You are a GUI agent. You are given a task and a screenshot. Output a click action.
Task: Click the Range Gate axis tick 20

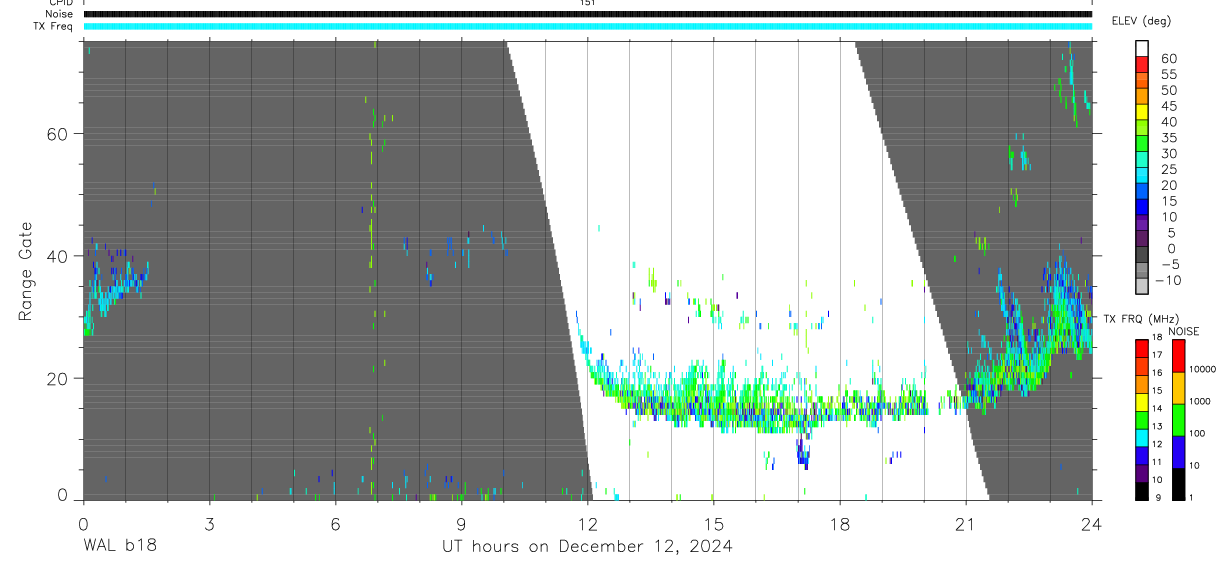[x=56, y=378]
